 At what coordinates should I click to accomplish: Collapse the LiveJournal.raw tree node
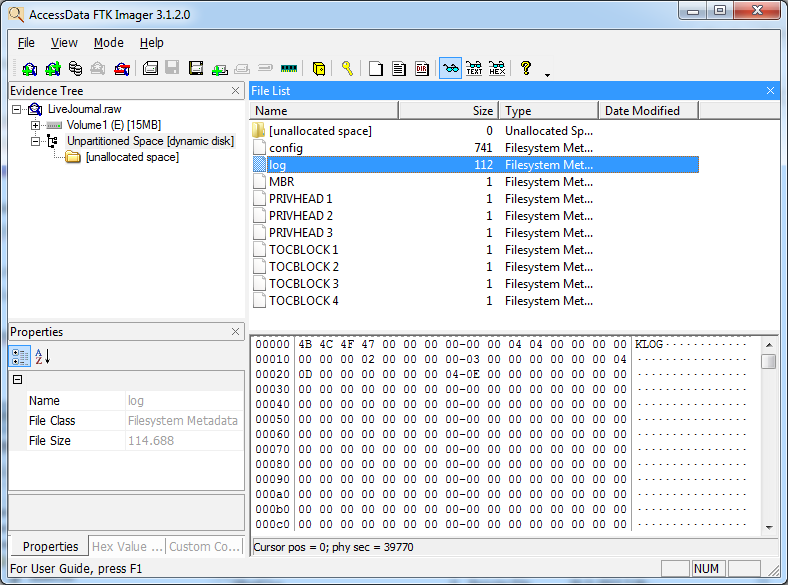coord(18,109)
